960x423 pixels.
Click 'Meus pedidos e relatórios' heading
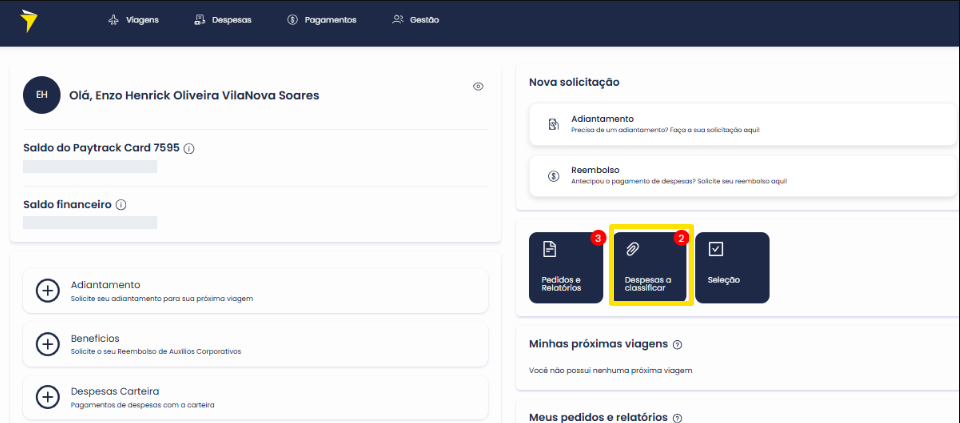pos(598,417)
